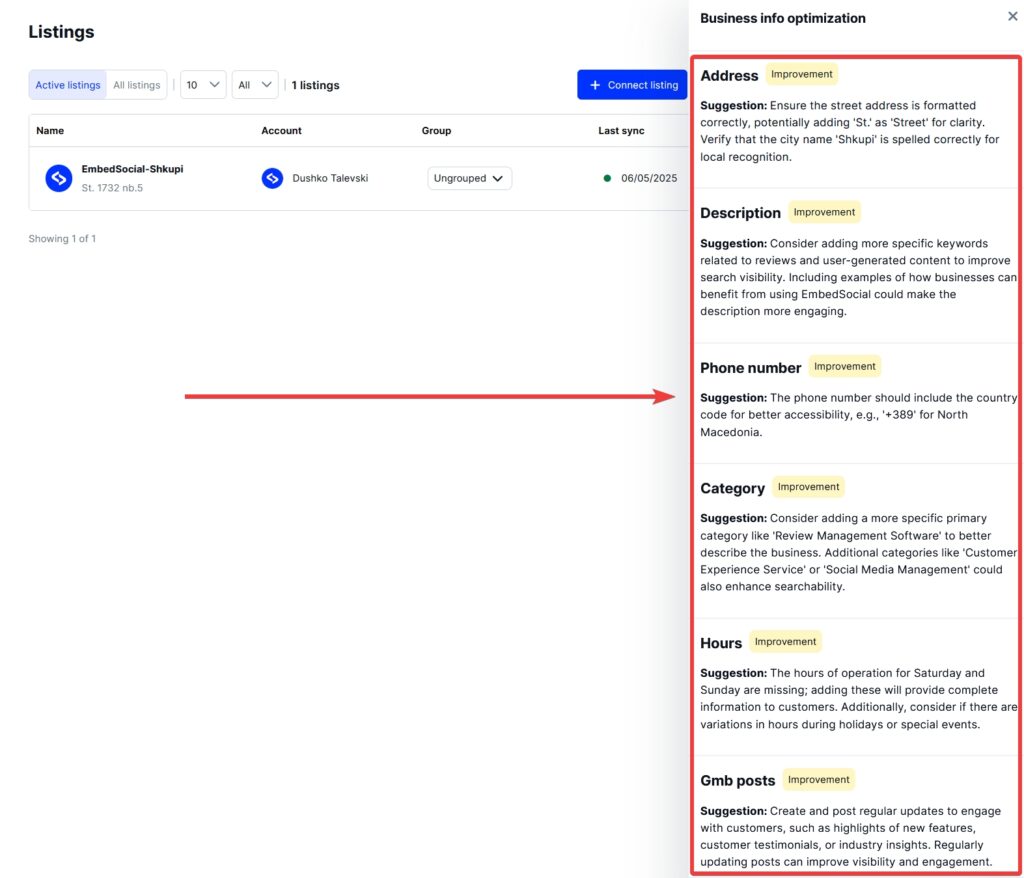Click the St. 1732 nb.5 address text
This screenshot has width=1024, height=878.
point(112,187)
